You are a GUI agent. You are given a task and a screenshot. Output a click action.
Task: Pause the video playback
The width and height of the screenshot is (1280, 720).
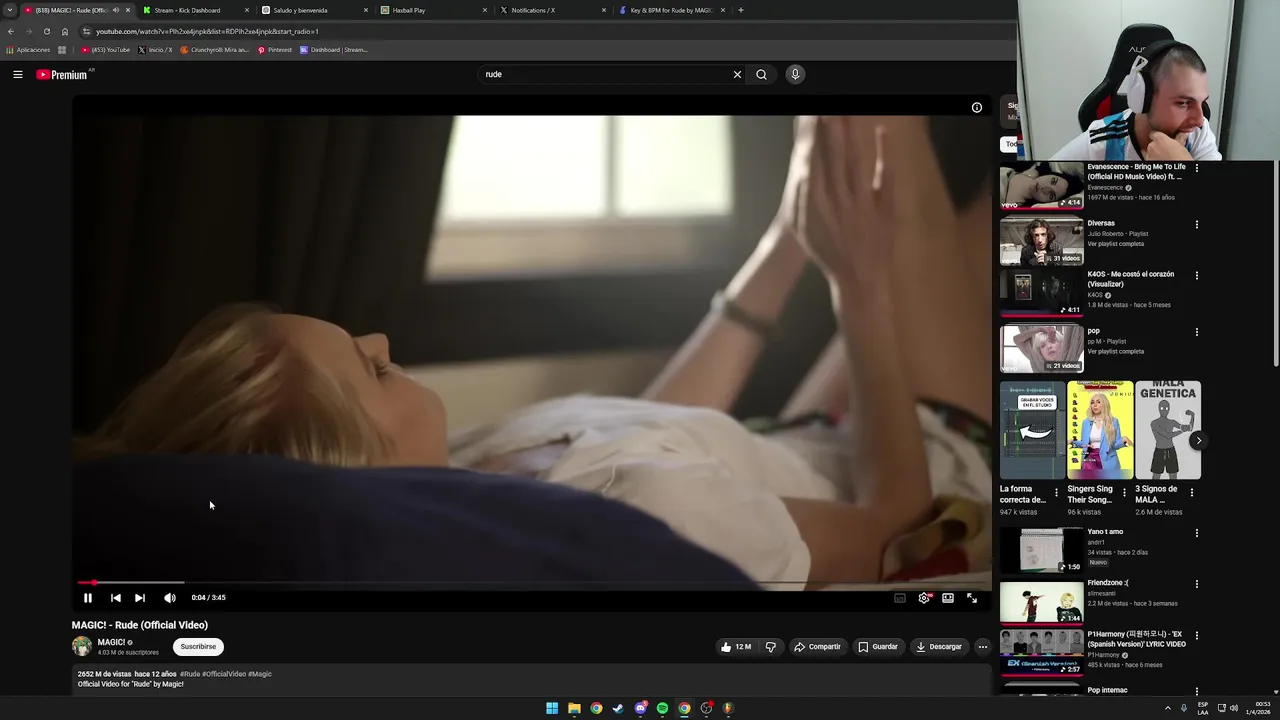coord(88,598)
